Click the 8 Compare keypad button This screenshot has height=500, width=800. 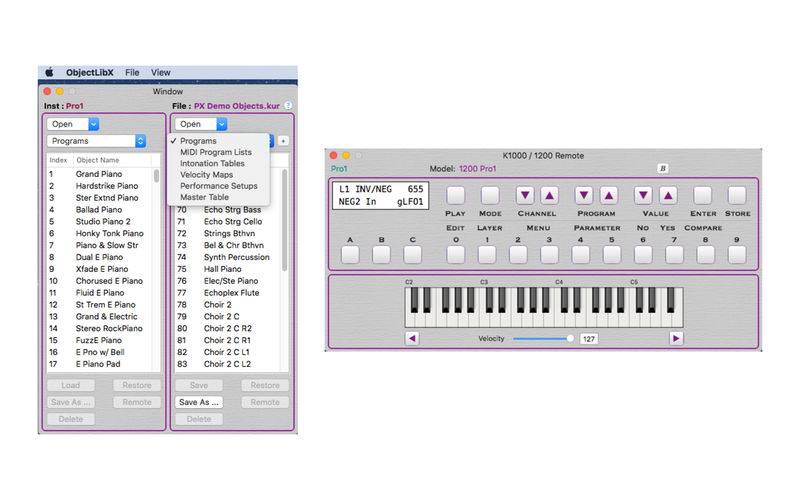pyautogui.click(x=706, y=255)
